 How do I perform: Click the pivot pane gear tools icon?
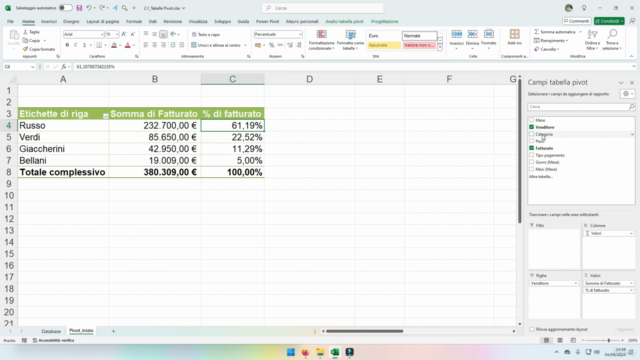626,94
